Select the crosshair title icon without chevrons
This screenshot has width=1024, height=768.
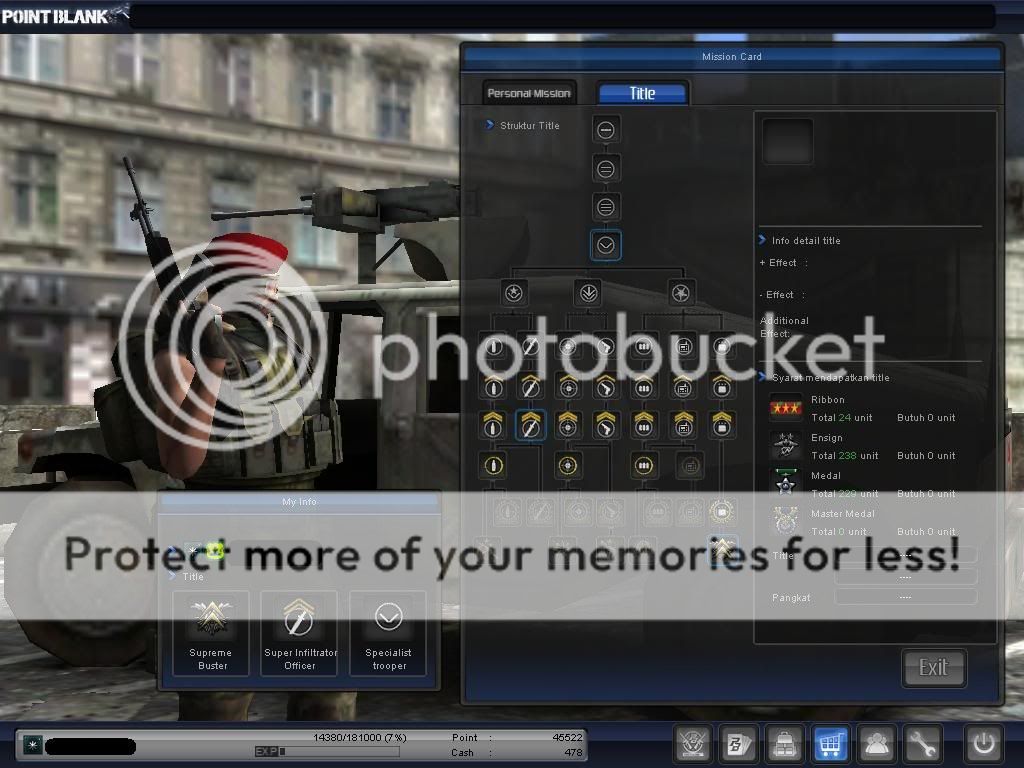(568, 347)
